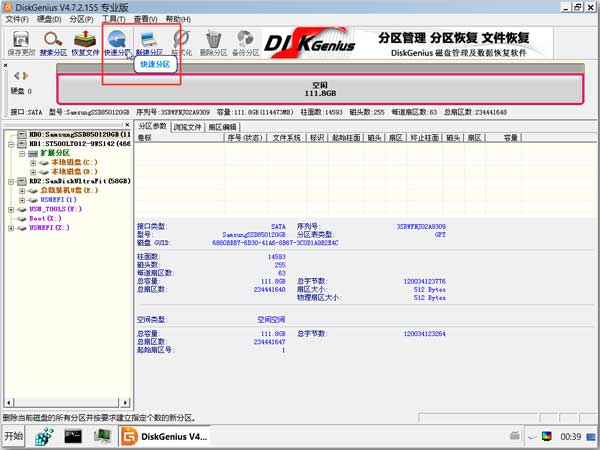This screenshot has width=600, height=450.
Task: Click the 新建分区 new partition icon
Action: tap(149, 43)
